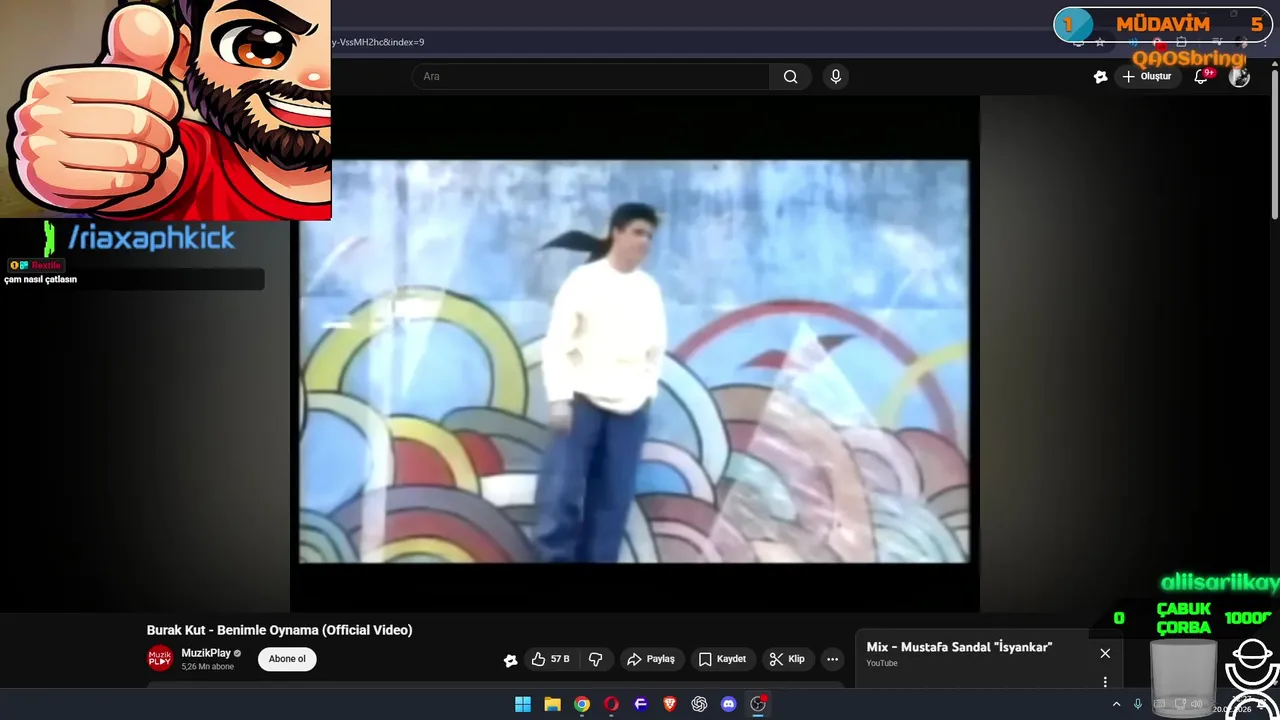
Task: Focus the Ara search field
Action: point(590,77)
